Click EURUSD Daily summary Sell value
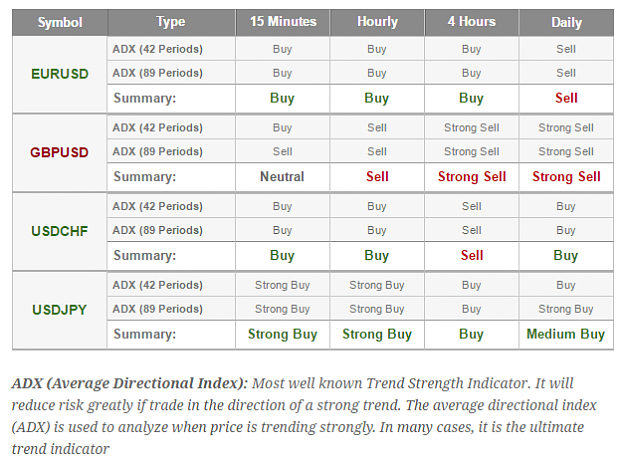The width and height of the screenshot is (625, 469). (566, 98)
